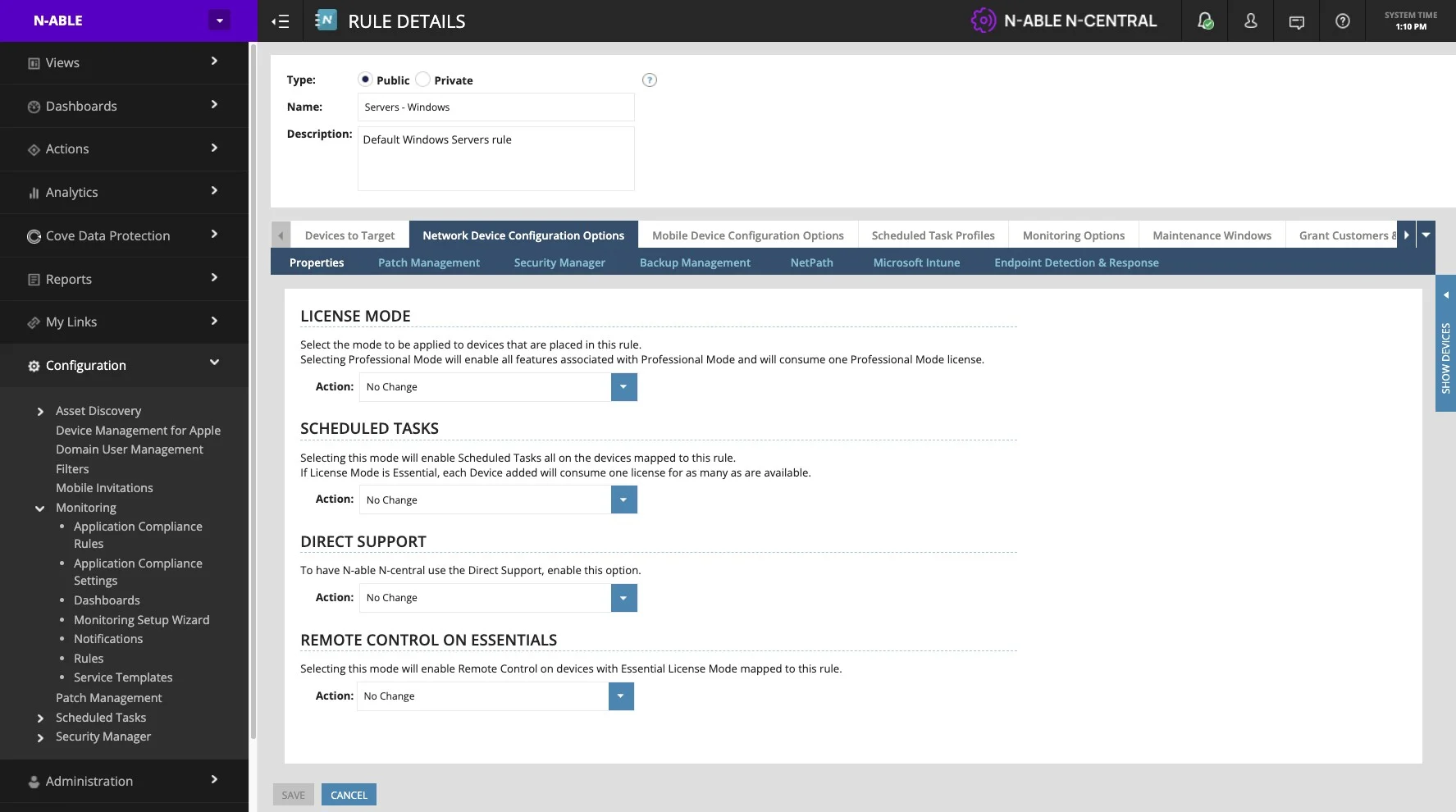Select the Private type radio button
The image size is (1456, 812).
pos(422,80)
